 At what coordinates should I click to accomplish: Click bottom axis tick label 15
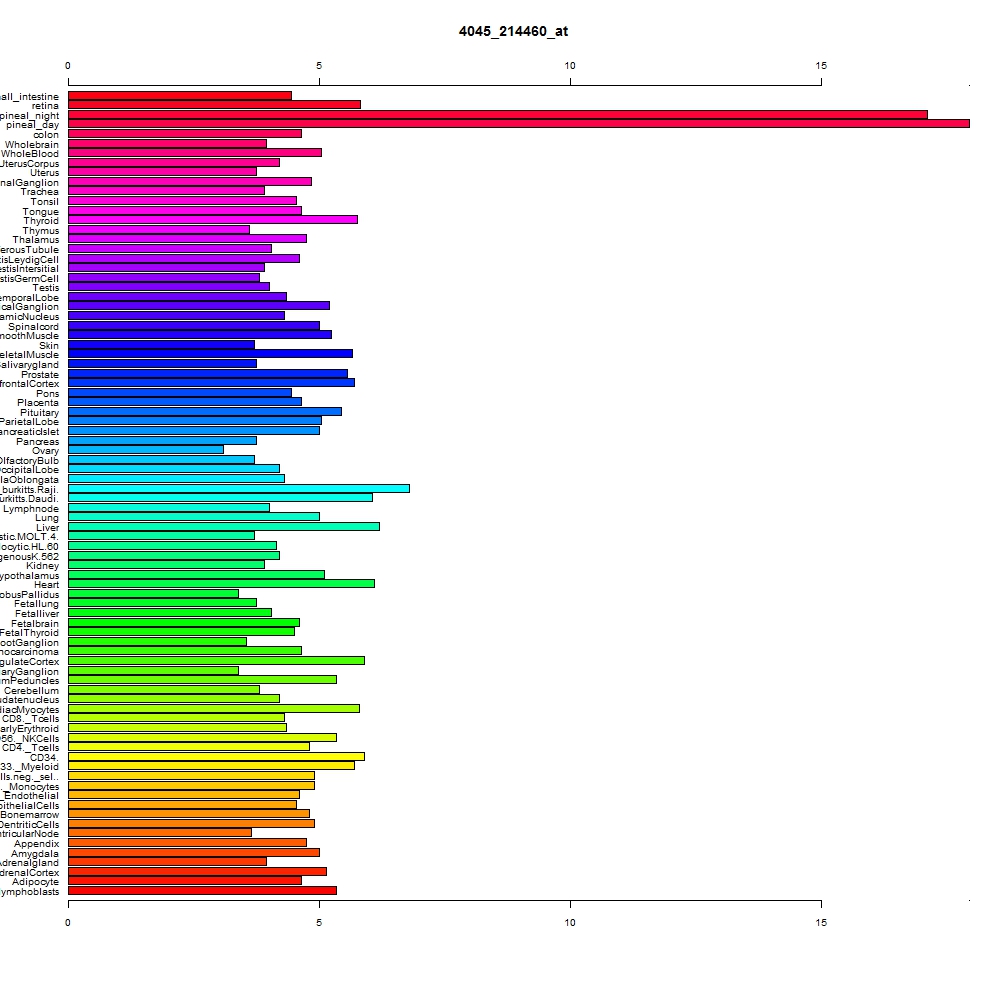(821, 922)
